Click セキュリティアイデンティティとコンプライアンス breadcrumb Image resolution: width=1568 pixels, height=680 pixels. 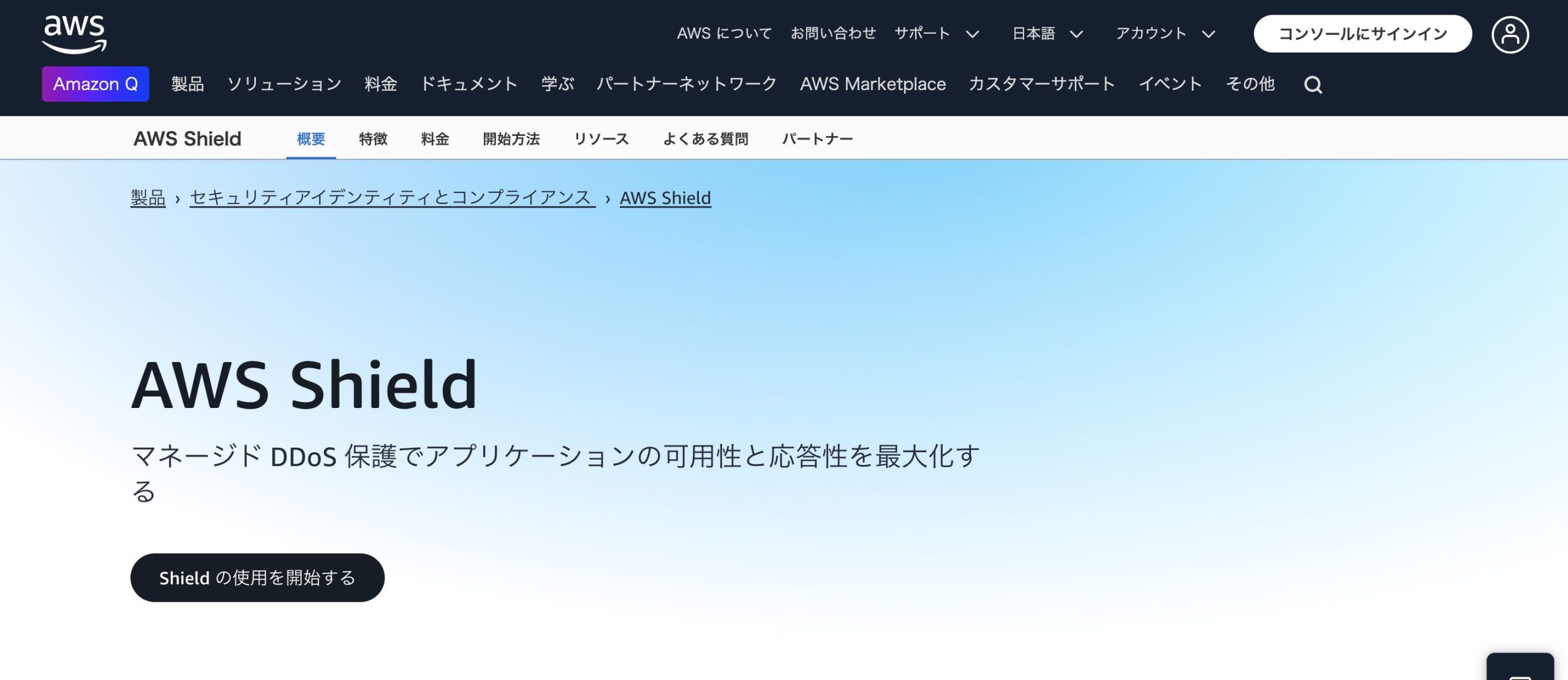392,198
